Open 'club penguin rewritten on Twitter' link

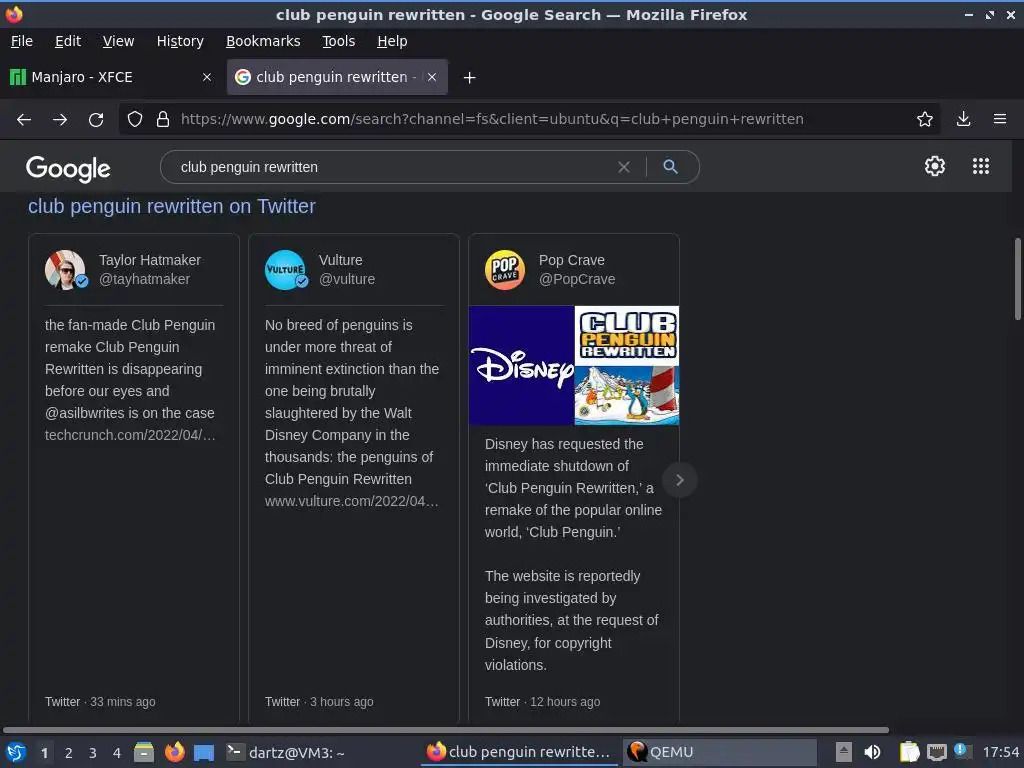click(x=172, y=206)
